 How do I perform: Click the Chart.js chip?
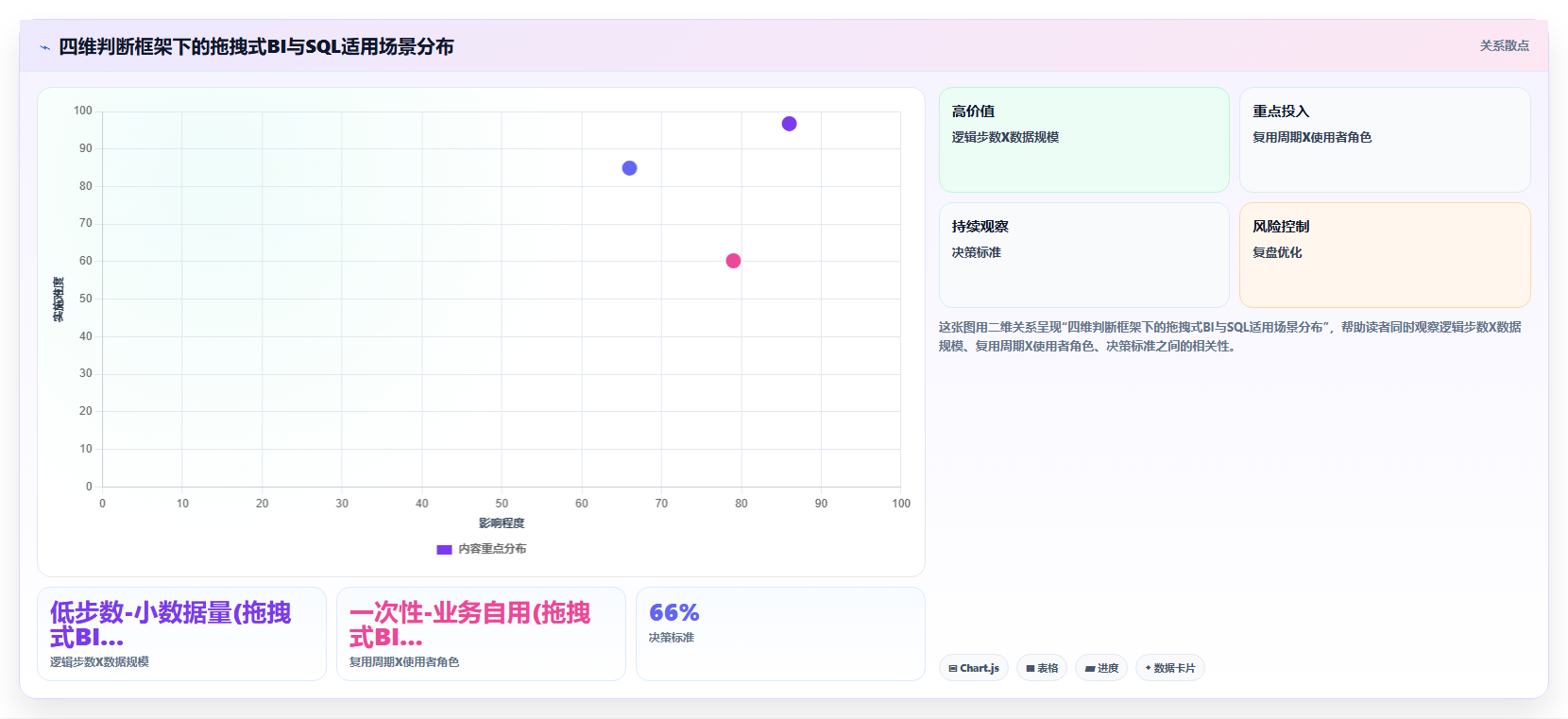point(974,668)
